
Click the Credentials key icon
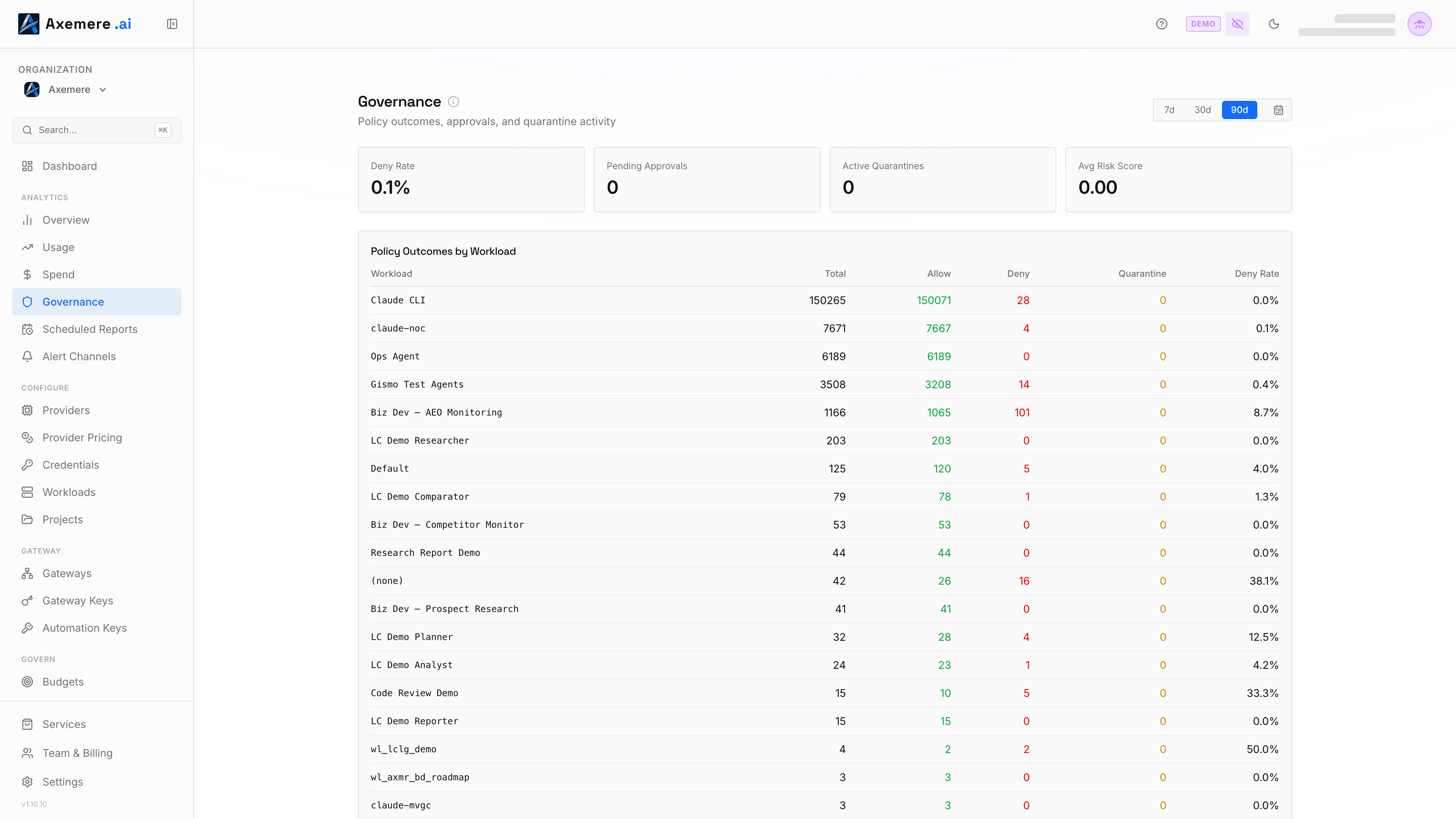[27, 464]
